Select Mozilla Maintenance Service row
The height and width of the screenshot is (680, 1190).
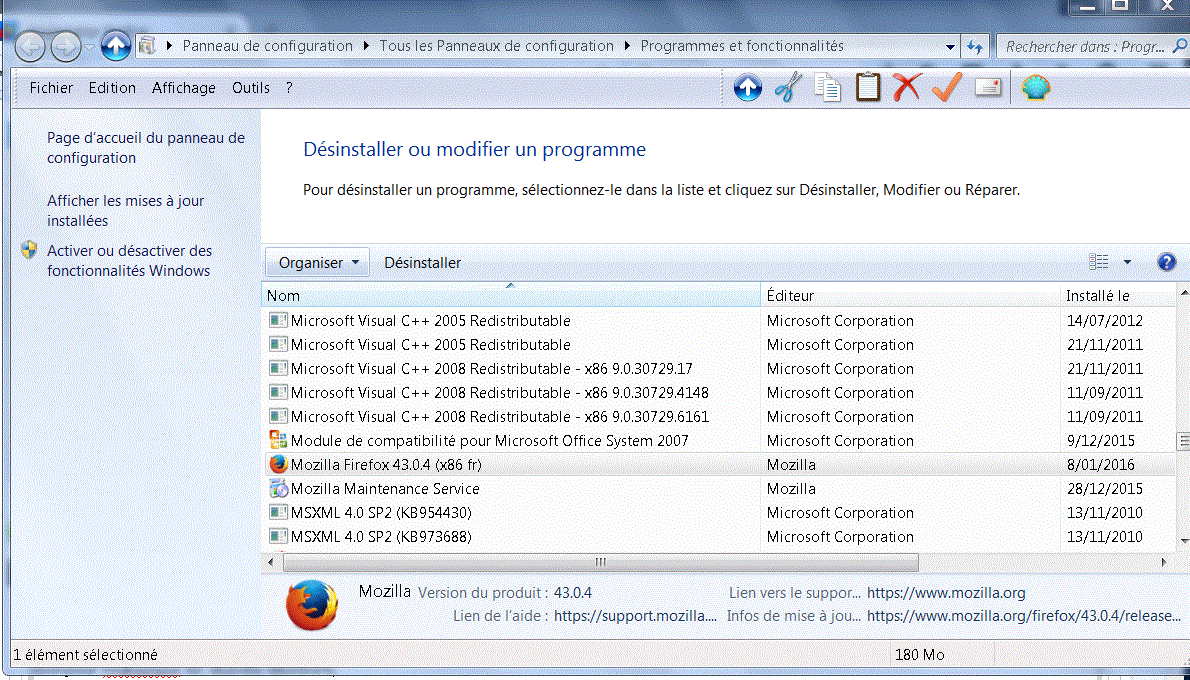click(x=719, y=489)
